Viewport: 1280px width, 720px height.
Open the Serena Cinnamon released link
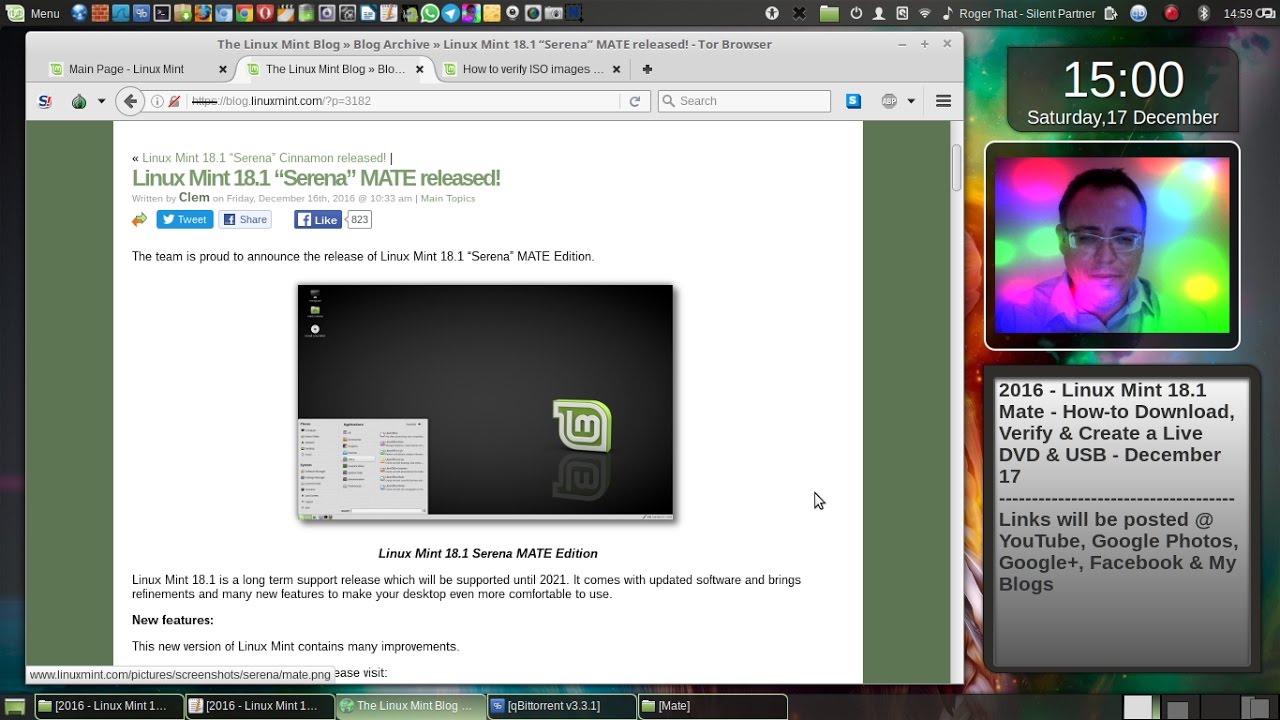tap(264, 158)
